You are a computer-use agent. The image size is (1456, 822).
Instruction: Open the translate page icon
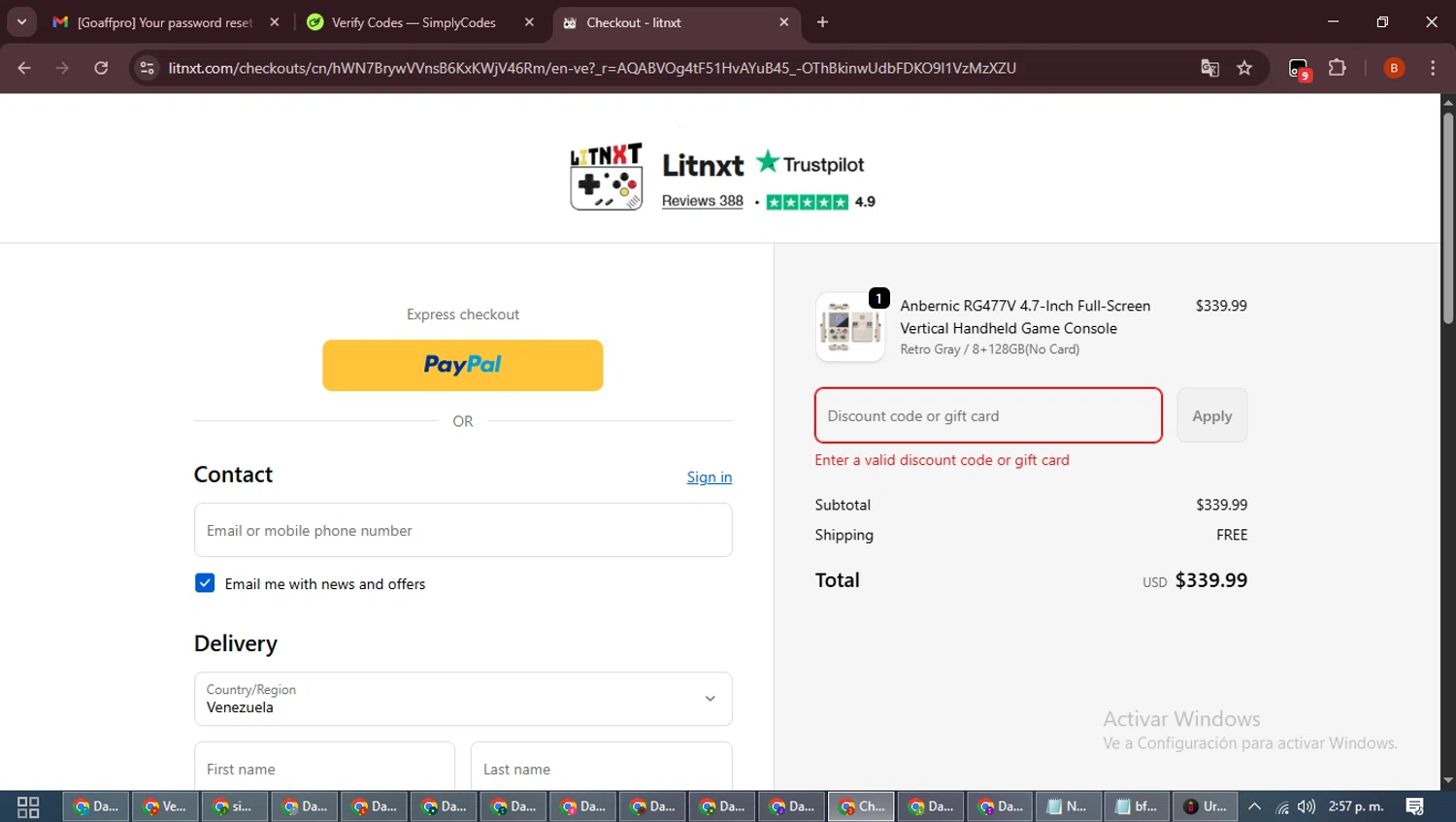click(1209, 68)
